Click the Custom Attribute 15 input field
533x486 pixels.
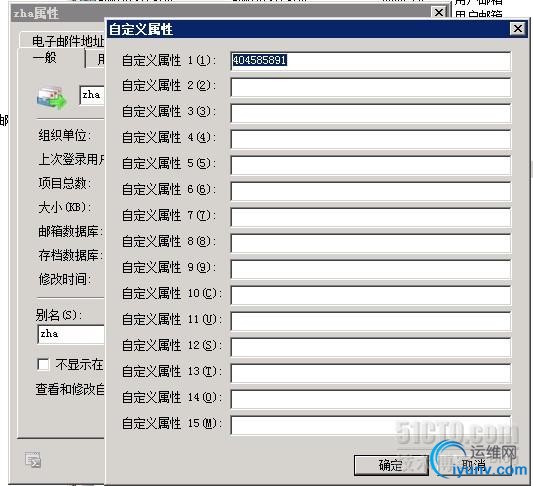[x=371, y=424]
